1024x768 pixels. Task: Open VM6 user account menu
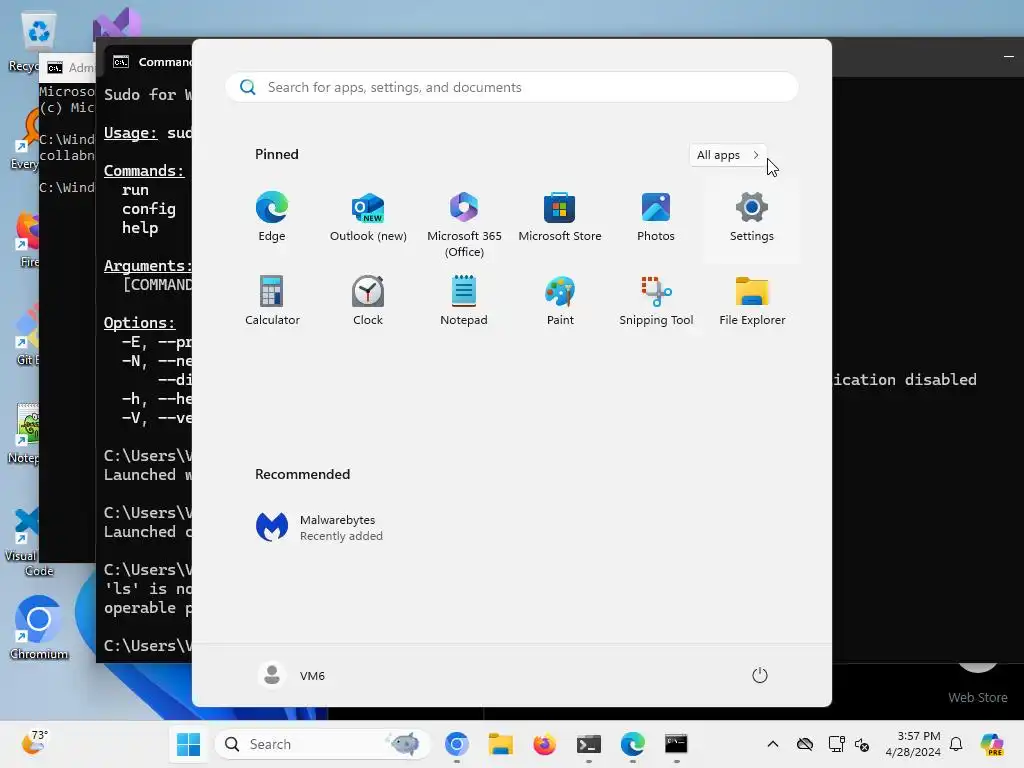pos(291,675)
